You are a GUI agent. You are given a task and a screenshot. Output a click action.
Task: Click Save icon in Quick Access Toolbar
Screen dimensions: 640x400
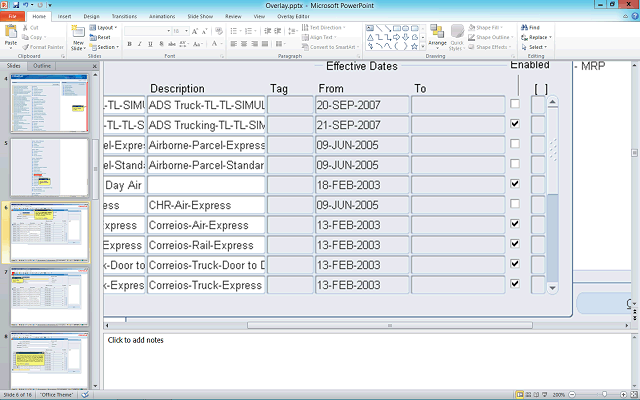[16, 5]
